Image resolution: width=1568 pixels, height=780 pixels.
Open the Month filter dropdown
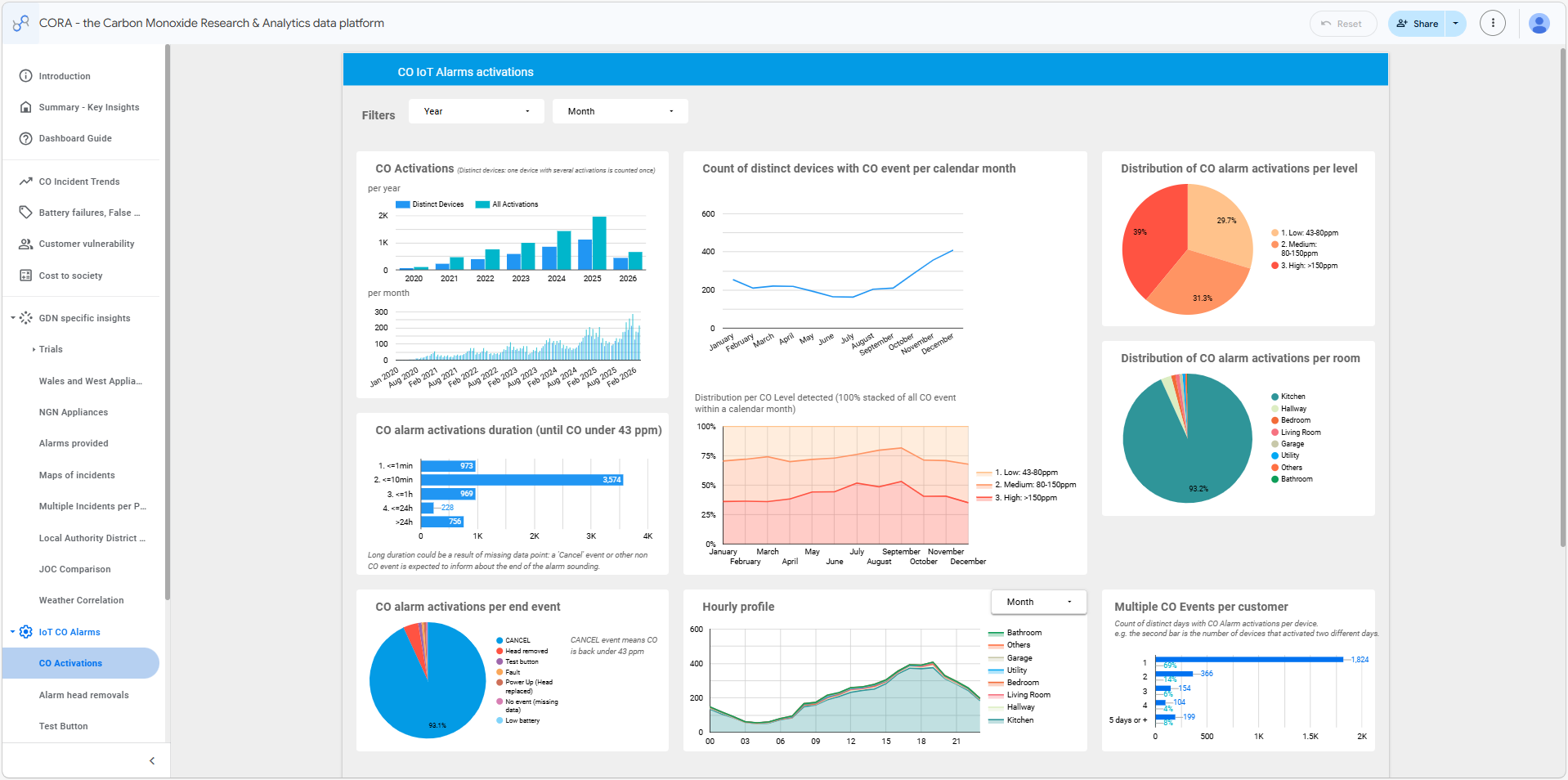click(x=620, y=111)
